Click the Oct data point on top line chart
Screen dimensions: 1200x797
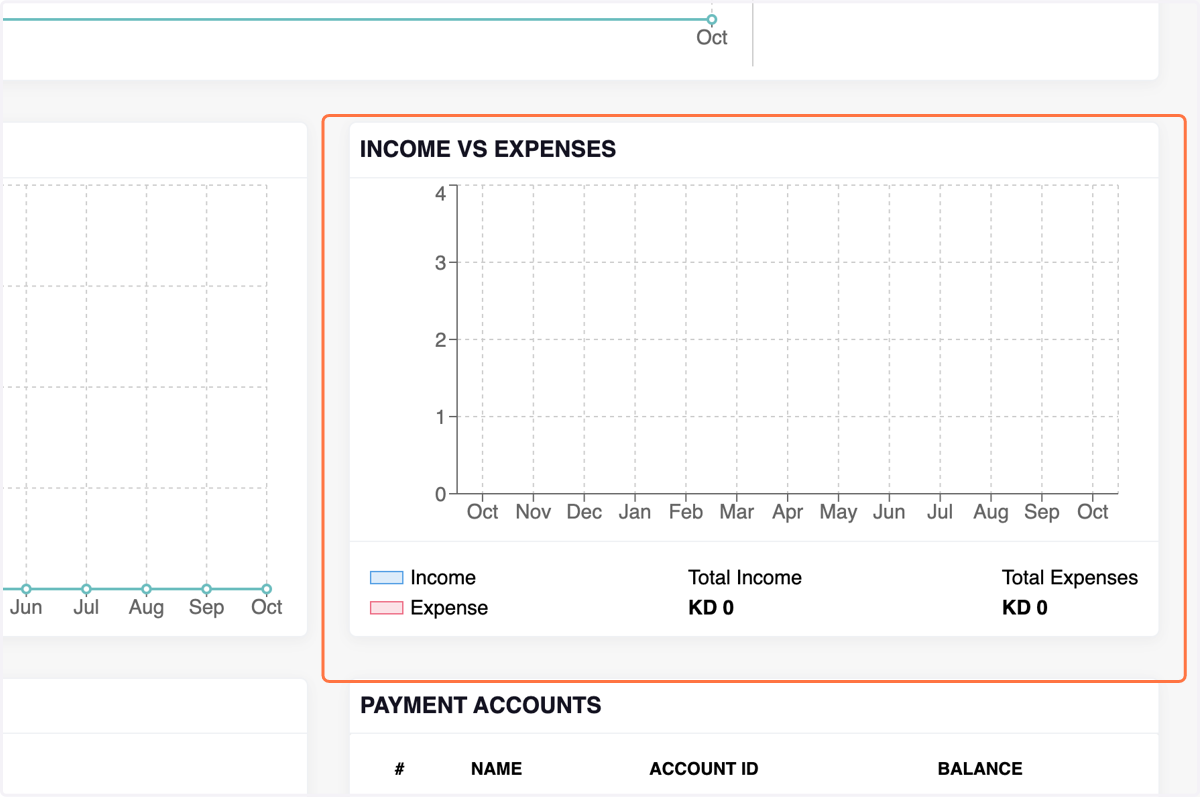(x=712, y=19)
